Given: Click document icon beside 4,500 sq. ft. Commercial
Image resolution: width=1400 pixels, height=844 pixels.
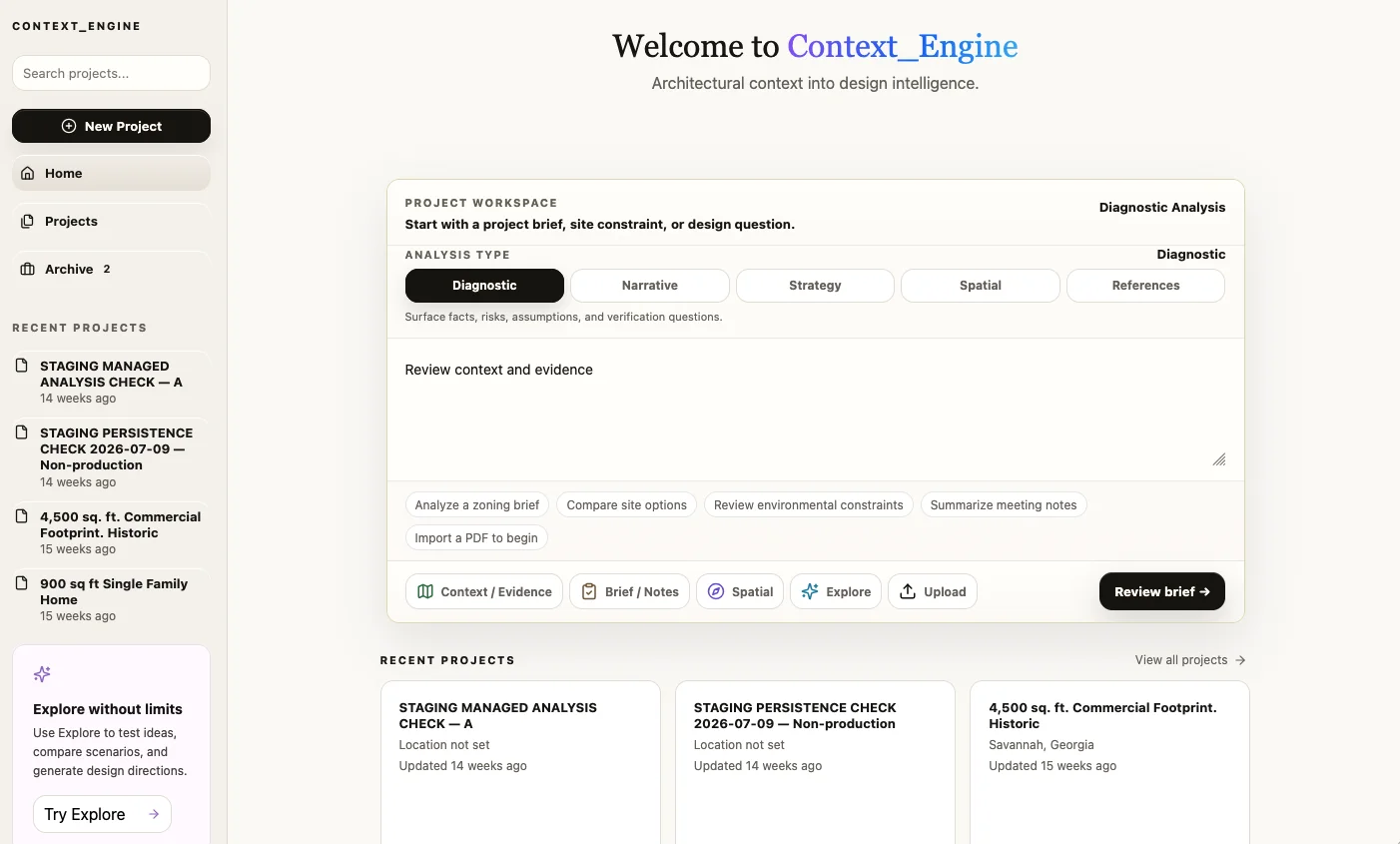Looking at the screenshot, I should click(x=22, y=516).
